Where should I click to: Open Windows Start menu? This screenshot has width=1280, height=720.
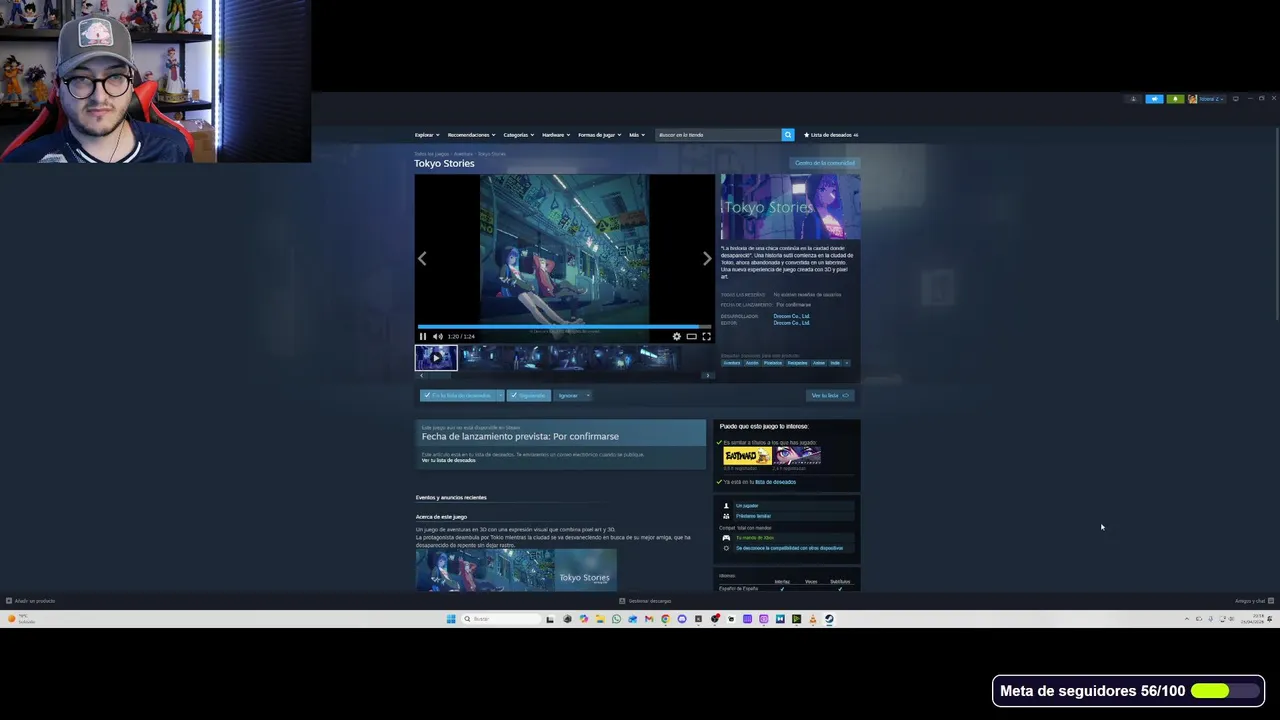coord(451,619)
